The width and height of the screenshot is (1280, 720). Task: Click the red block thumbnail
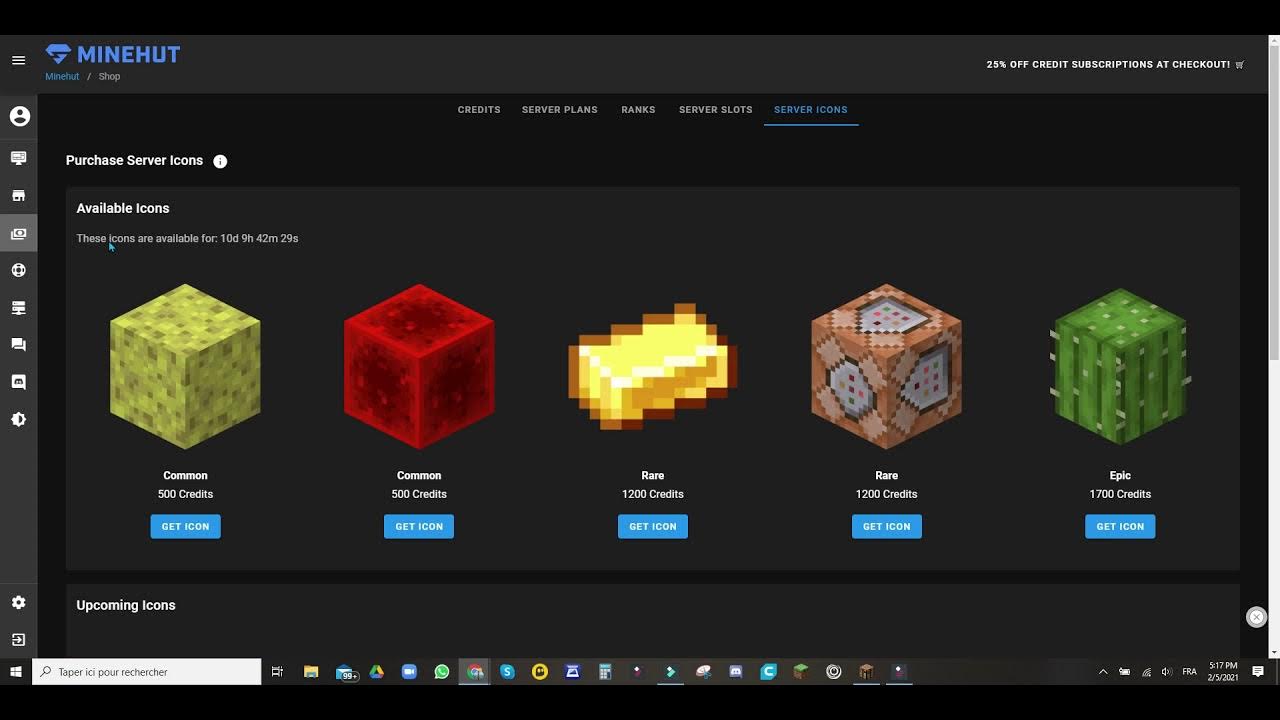419,366
